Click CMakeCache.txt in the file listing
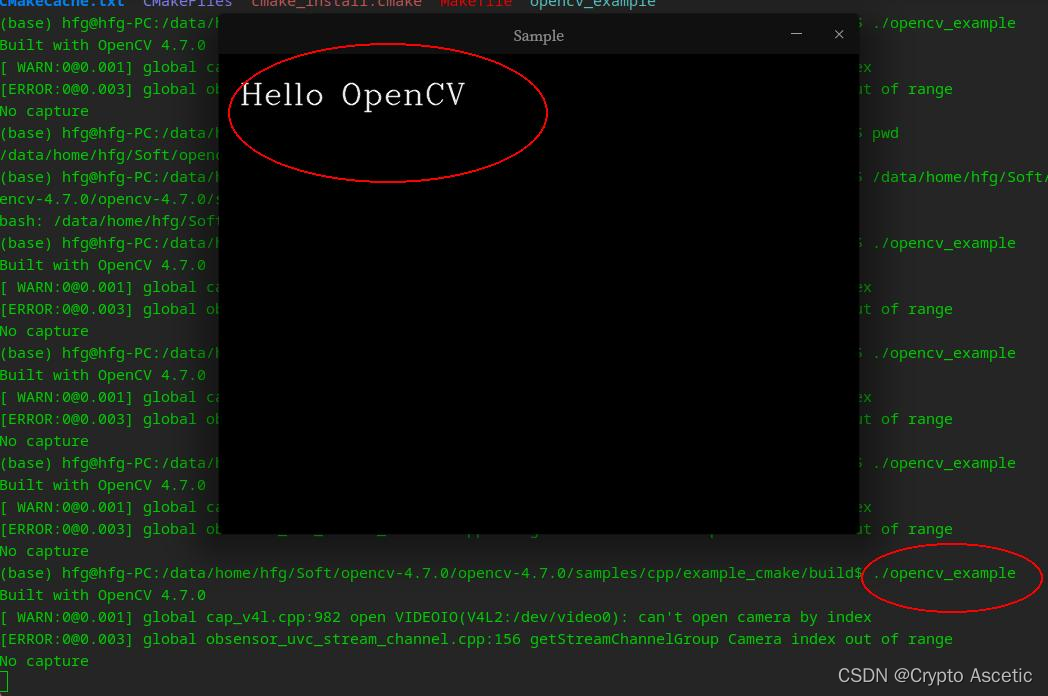This screenshot has height=696, width=1048. pyautogui.click(x=62, y=3)
